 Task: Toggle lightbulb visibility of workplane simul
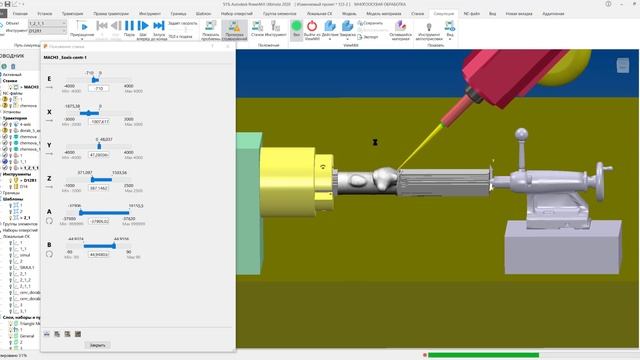(x=11, y=255)
